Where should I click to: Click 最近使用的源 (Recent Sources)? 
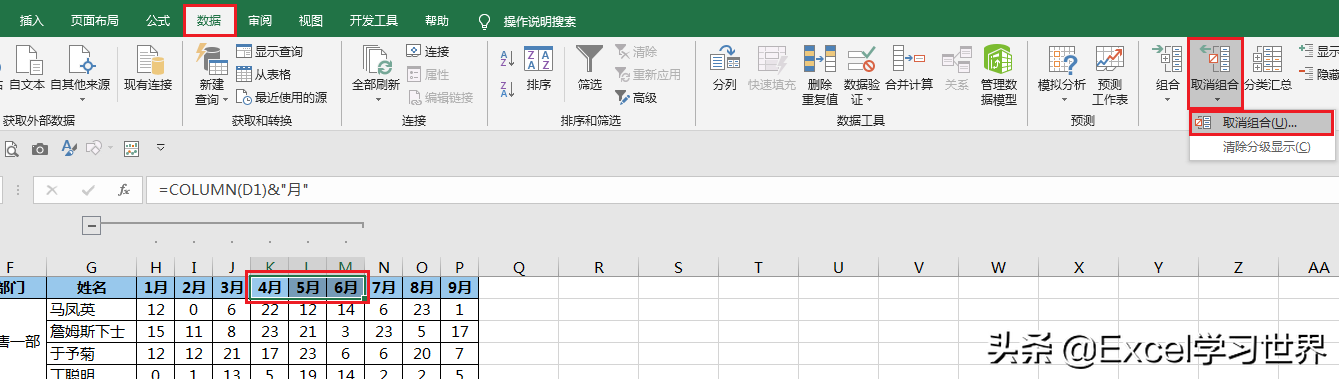click(282, 97)
